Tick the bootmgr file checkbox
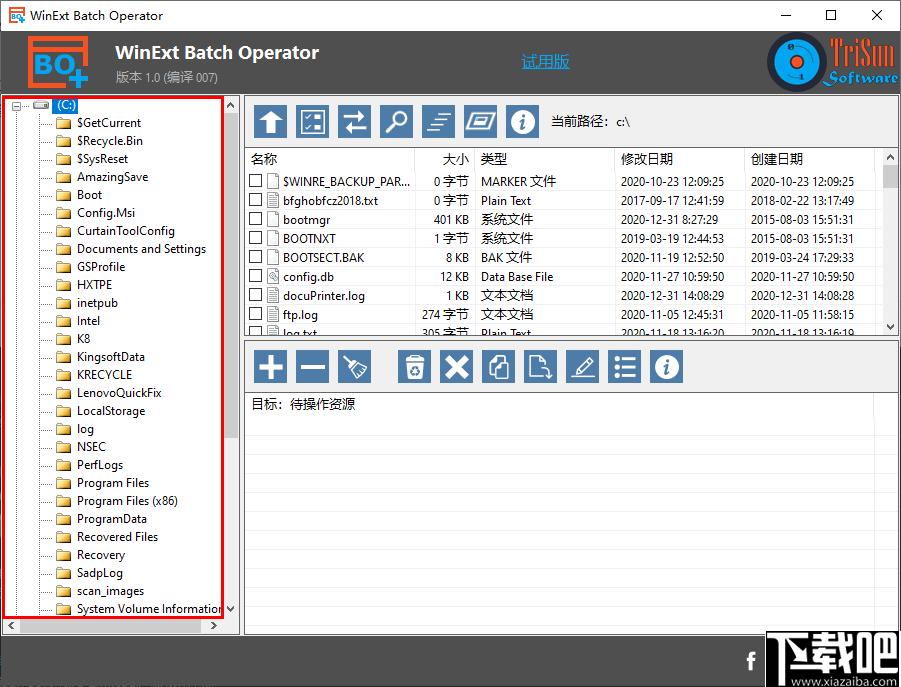The height and width of the screenshot is (687, 901). (x=256, y=219)
